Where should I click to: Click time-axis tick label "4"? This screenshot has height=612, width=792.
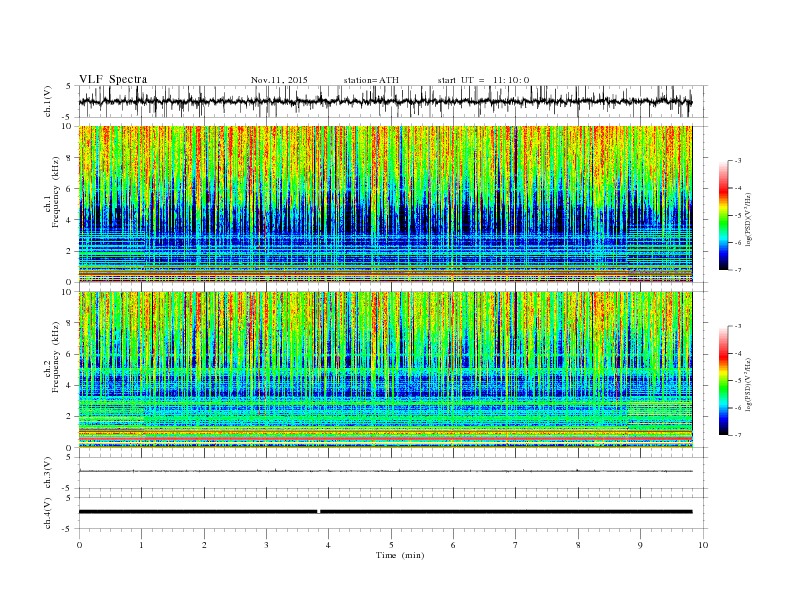pyautogui.click(x=329, y=545)
